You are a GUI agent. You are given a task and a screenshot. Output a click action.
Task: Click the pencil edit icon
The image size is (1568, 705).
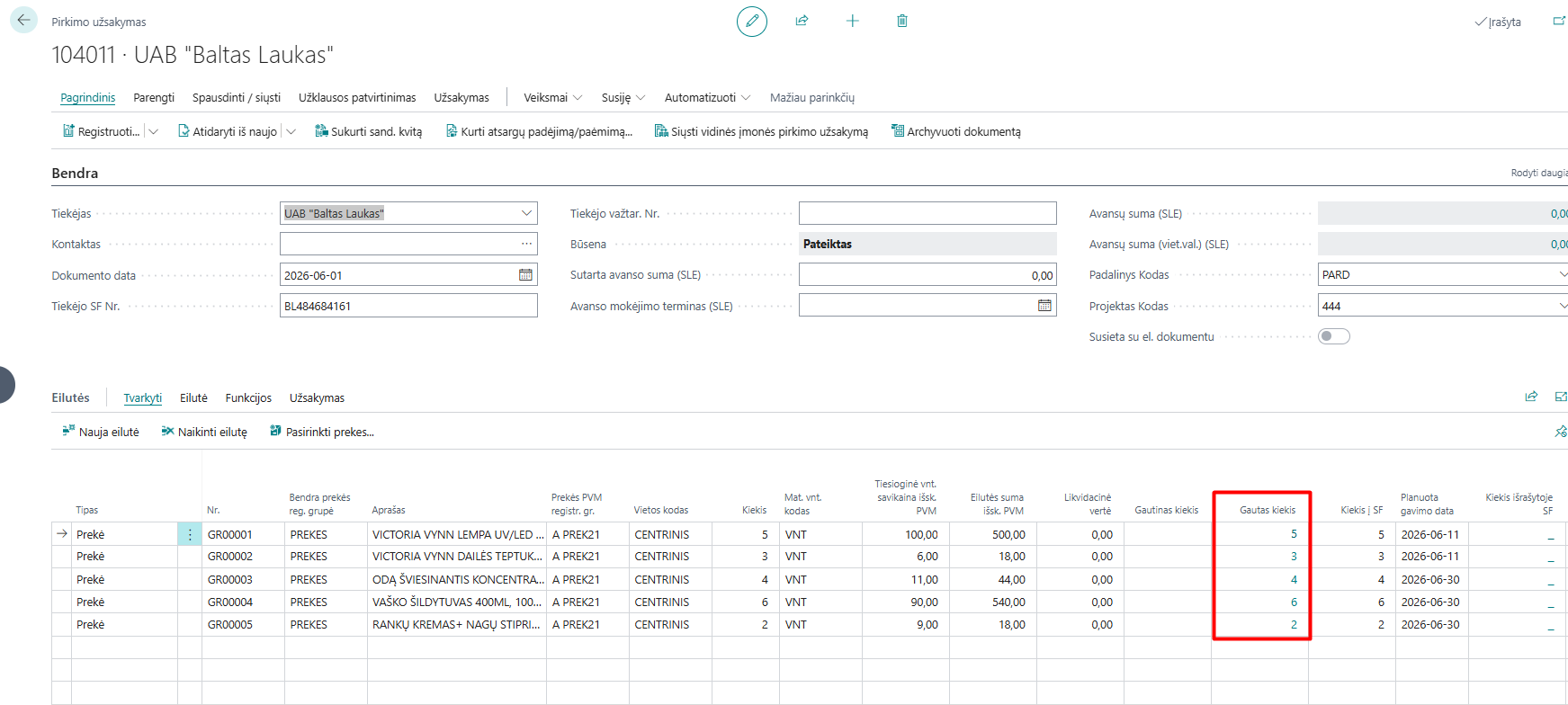(x=752, y=21)
